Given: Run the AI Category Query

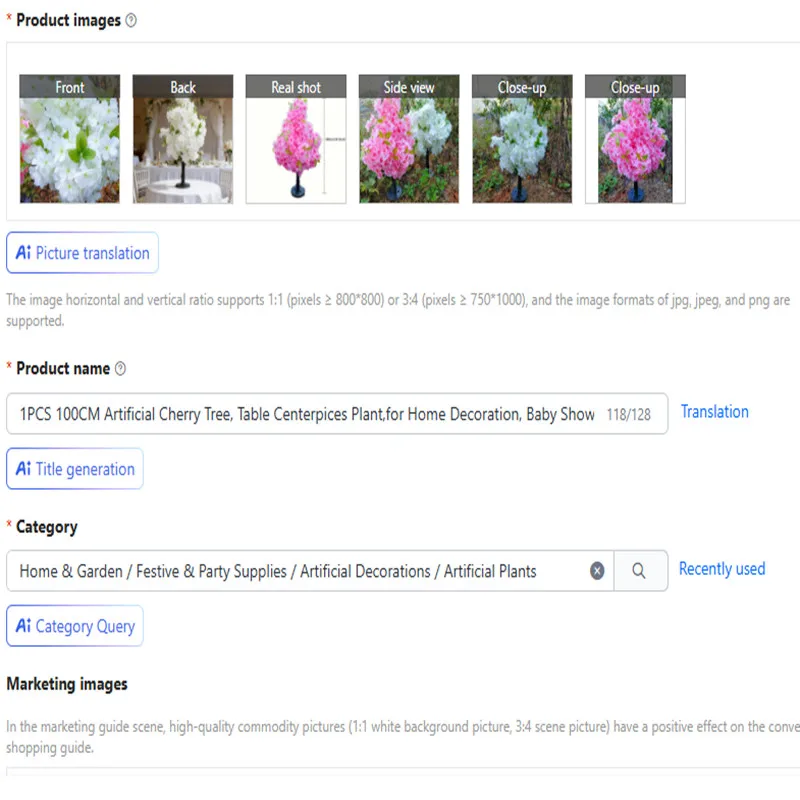Looking at the screenshot, I should click(75, 626).
